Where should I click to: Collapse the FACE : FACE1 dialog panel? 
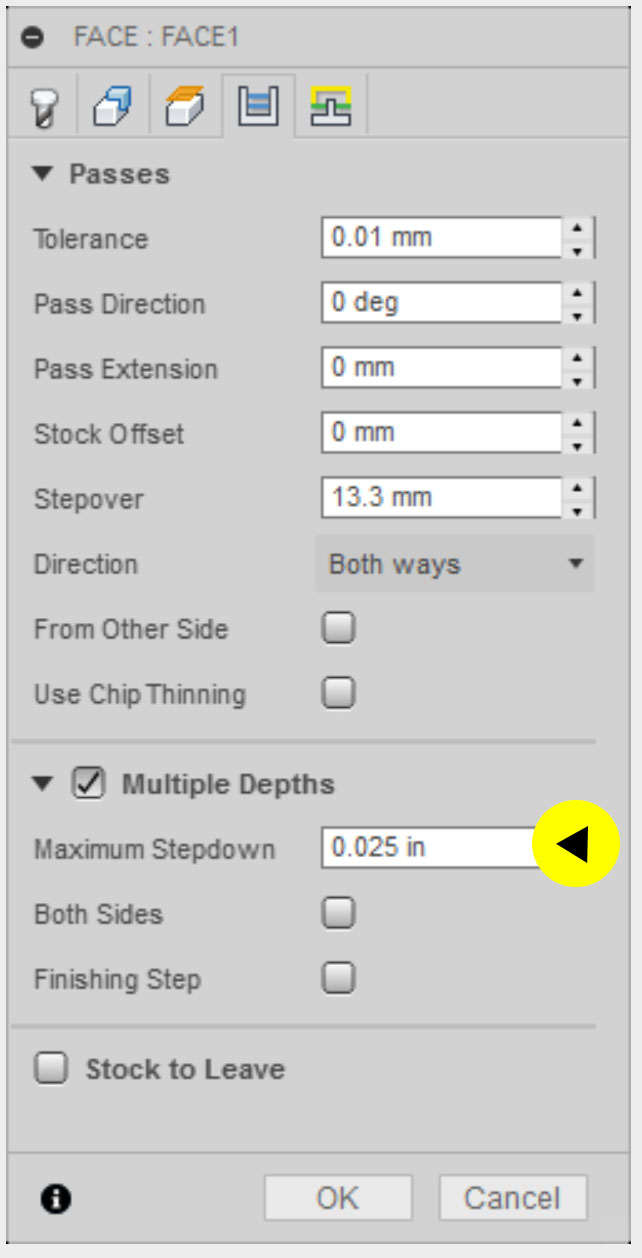33,38
